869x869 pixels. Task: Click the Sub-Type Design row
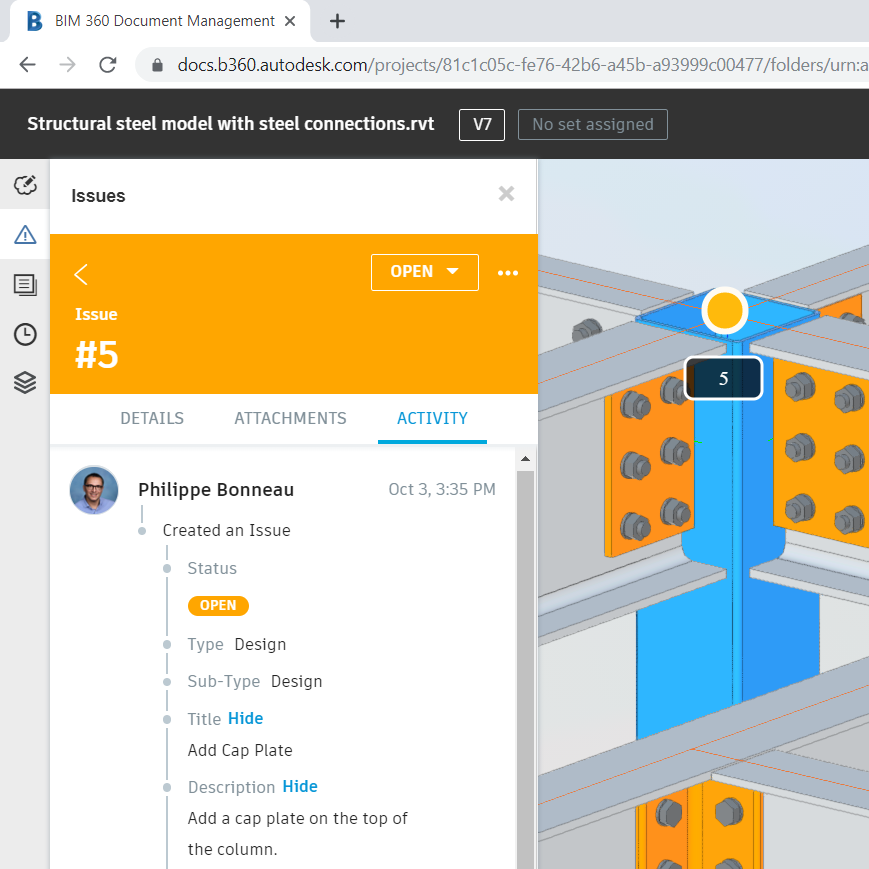(255, 682)
